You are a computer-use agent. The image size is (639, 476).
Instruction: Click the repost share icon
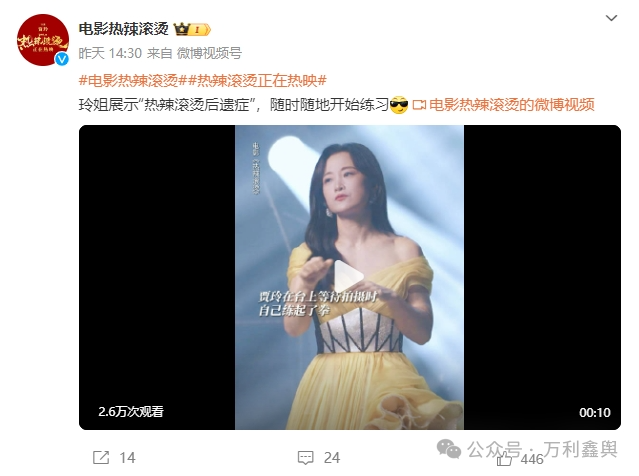pos(101,457)
